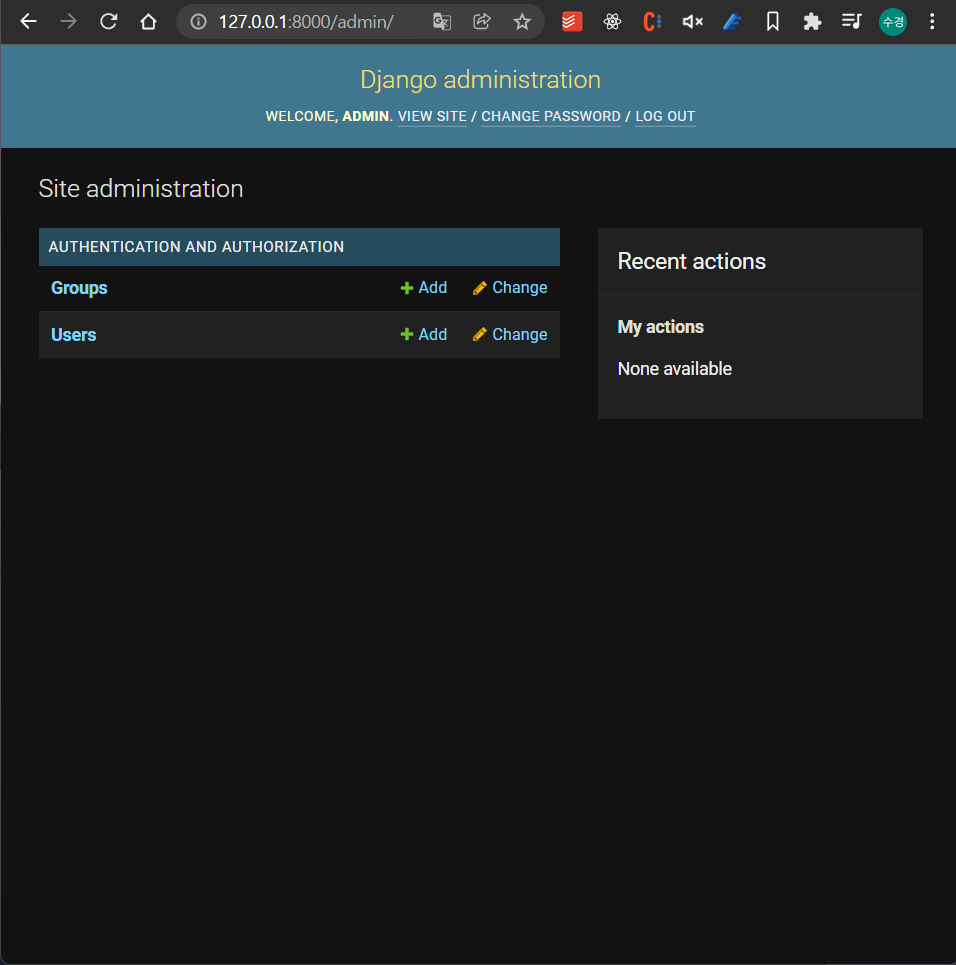Click Change link for Users
The height and width of the screenshot is (965, 956).
click(x=510, y=334)
